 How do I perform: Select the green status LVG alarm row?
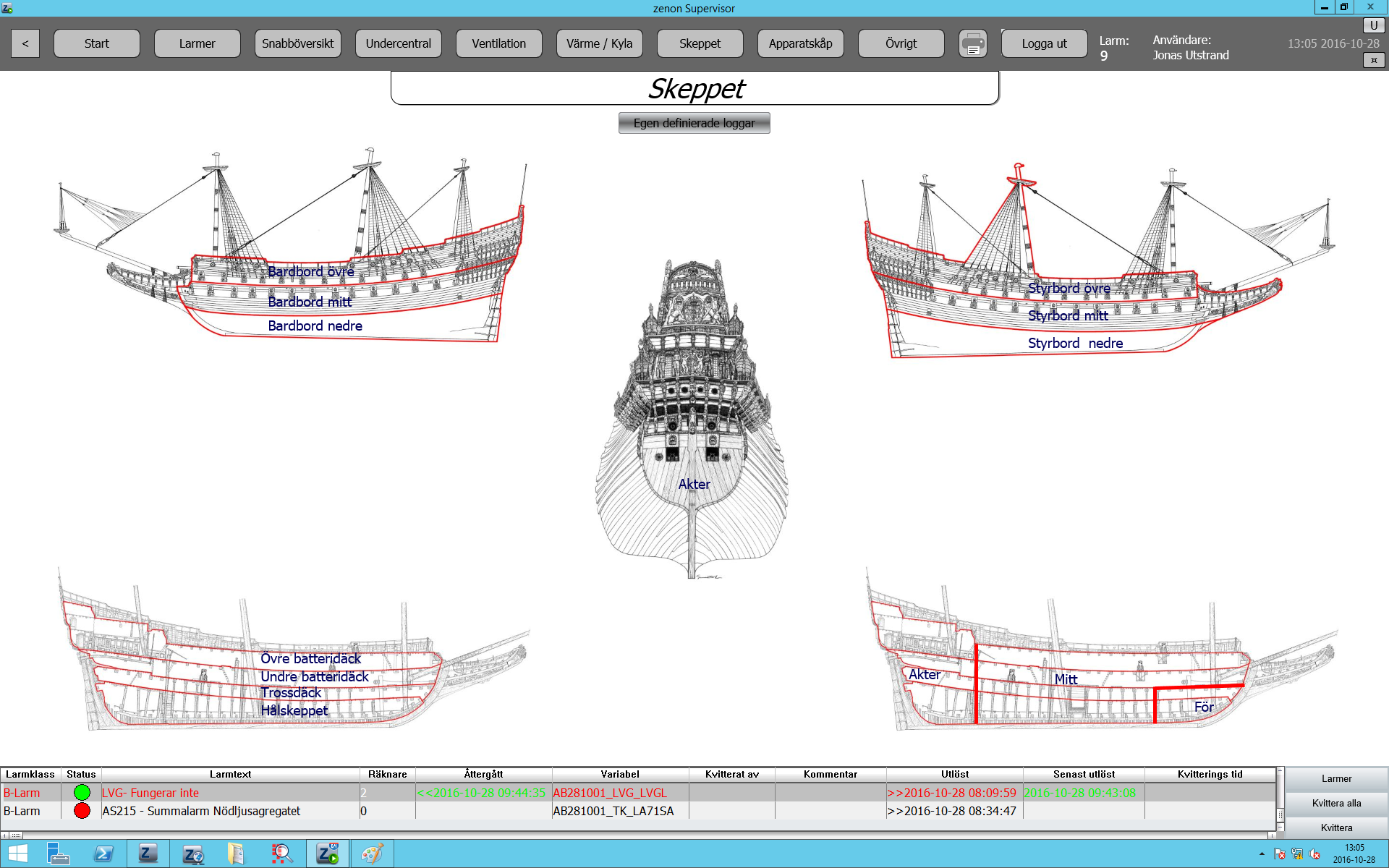pyautogui.click(x=230, y=793)
